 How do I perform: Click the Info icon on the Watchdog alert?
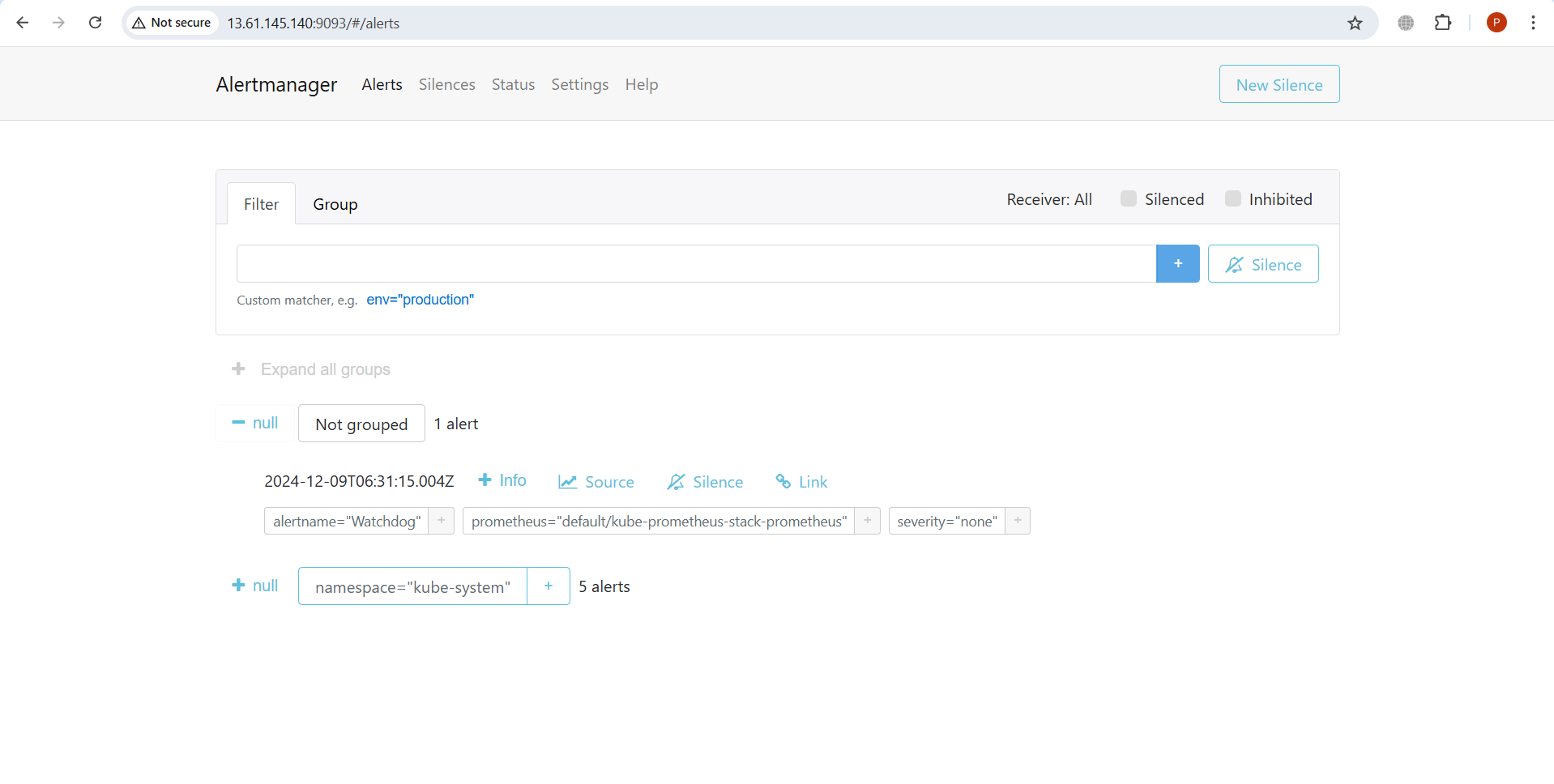[502, 480]
